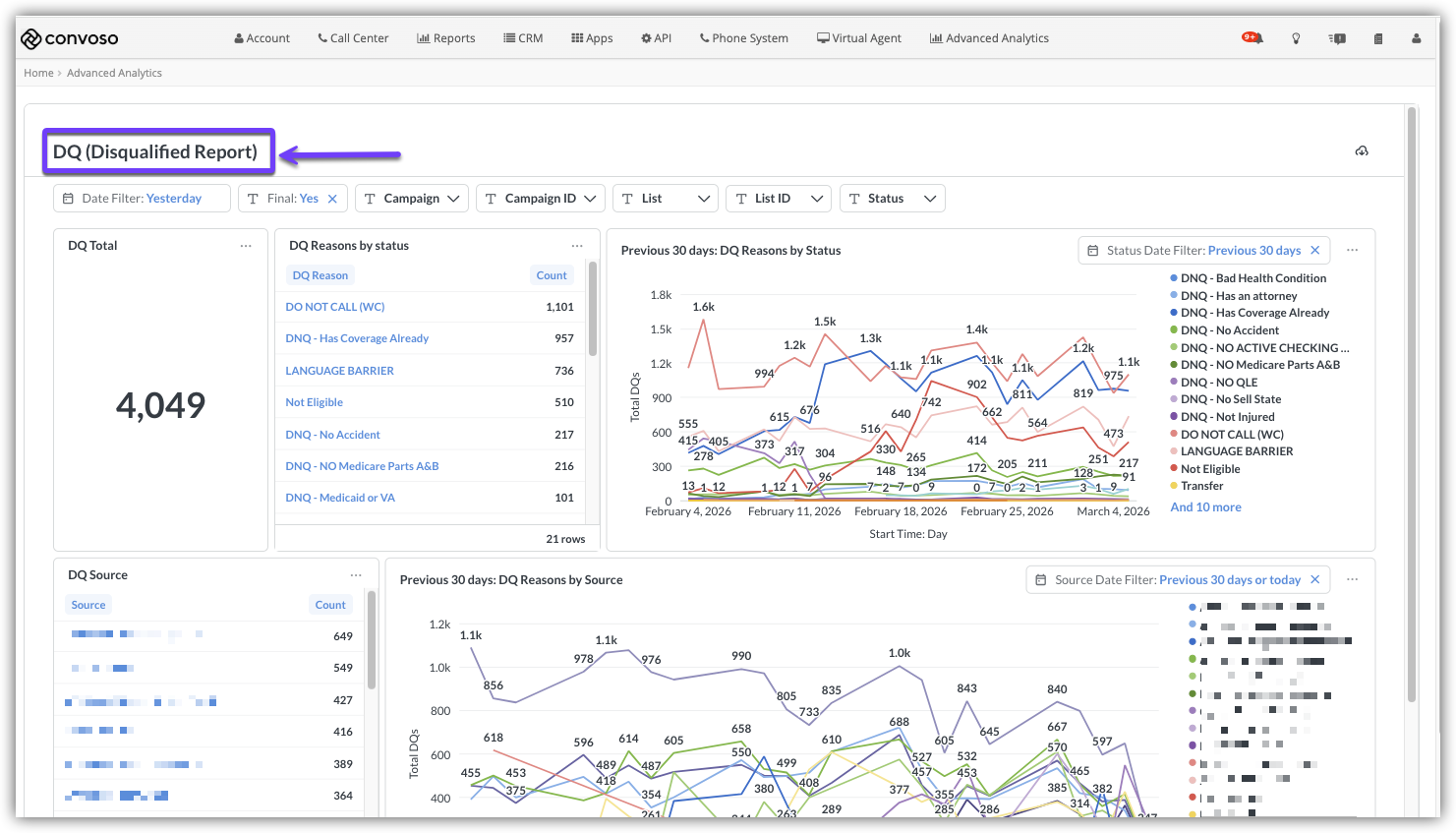Toggle the Not Eligible legend series
Screen dimensions: 1456x833
click(x=1210, y=469)
